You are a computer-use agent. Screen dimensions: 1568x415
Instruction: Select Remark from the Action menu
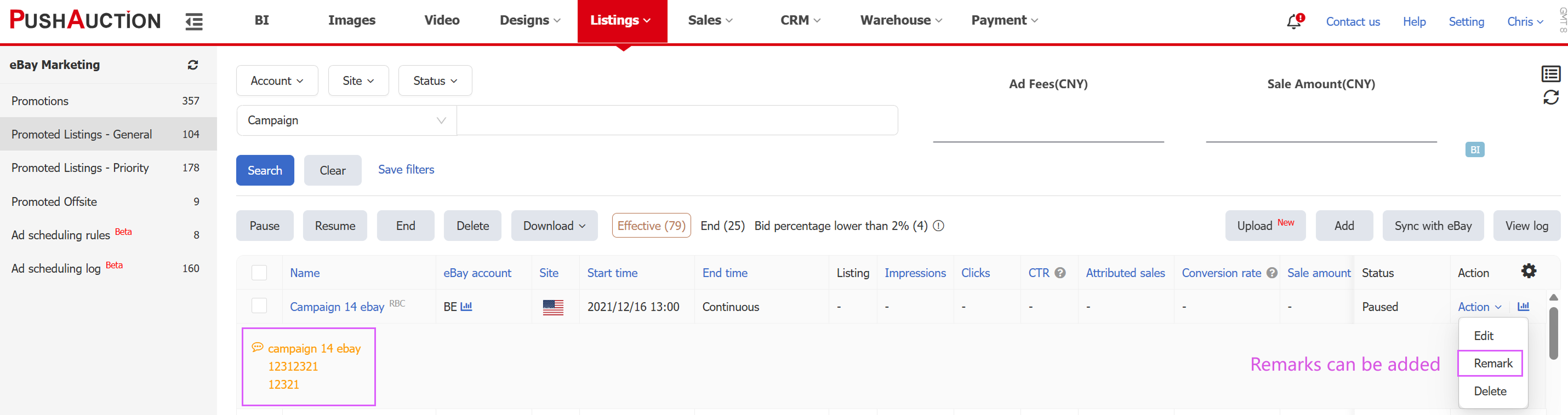(x=1492, y=364)
